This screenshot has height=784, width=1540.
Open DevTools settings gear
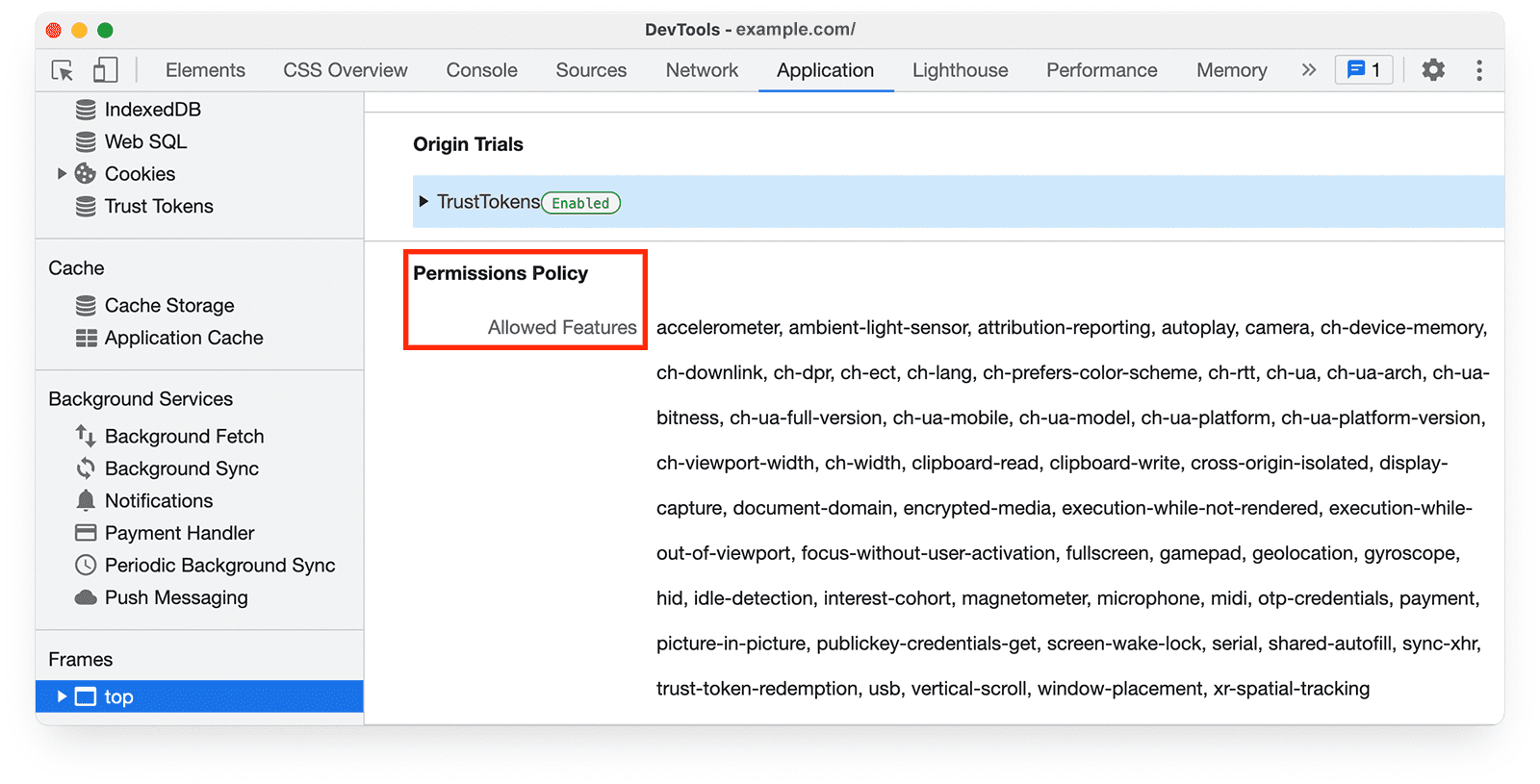1433,70
